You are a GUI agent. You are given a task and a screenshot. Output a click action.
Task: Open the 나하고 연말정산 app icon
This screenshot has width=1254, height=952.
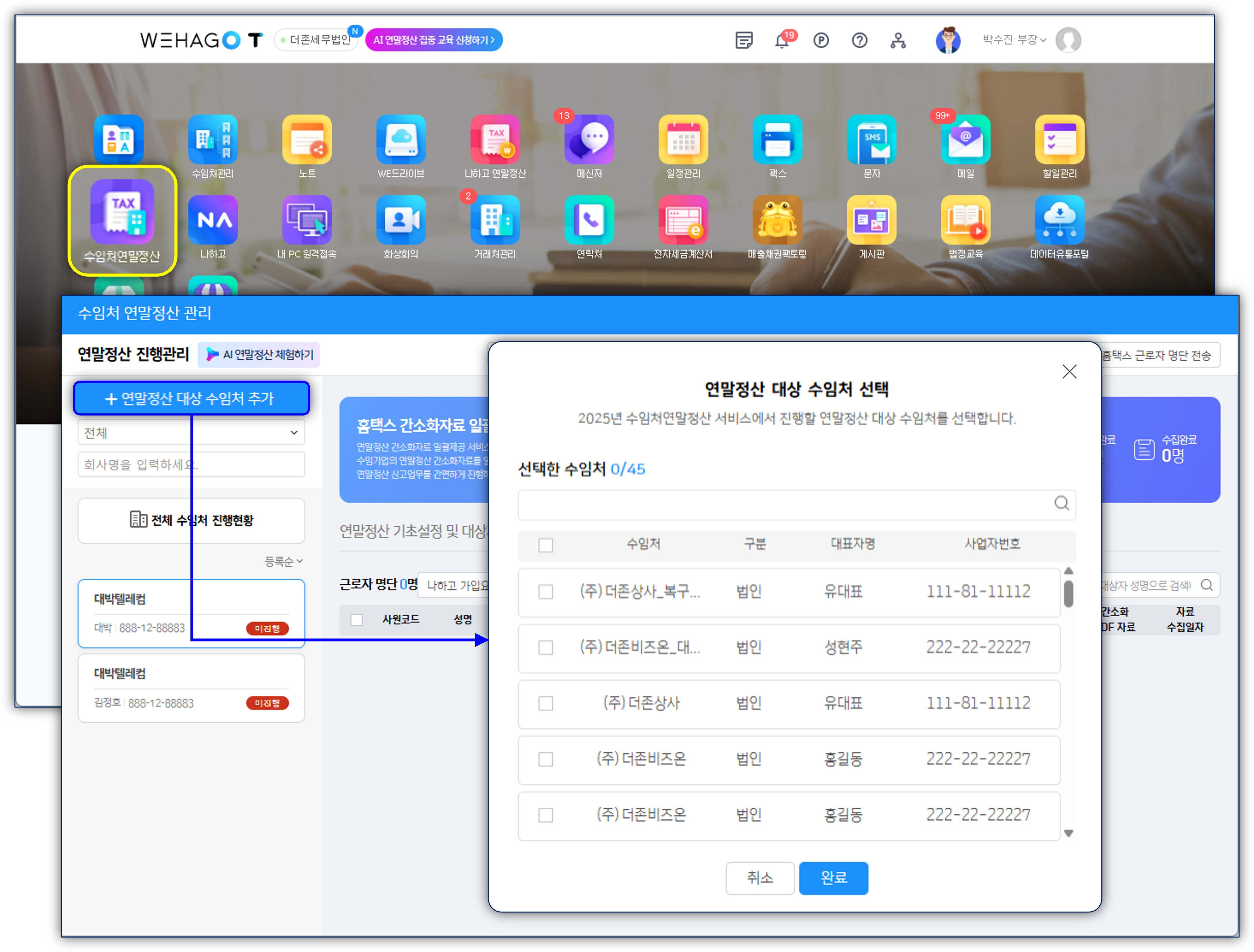pyautogui.click(x=495, y=140)
